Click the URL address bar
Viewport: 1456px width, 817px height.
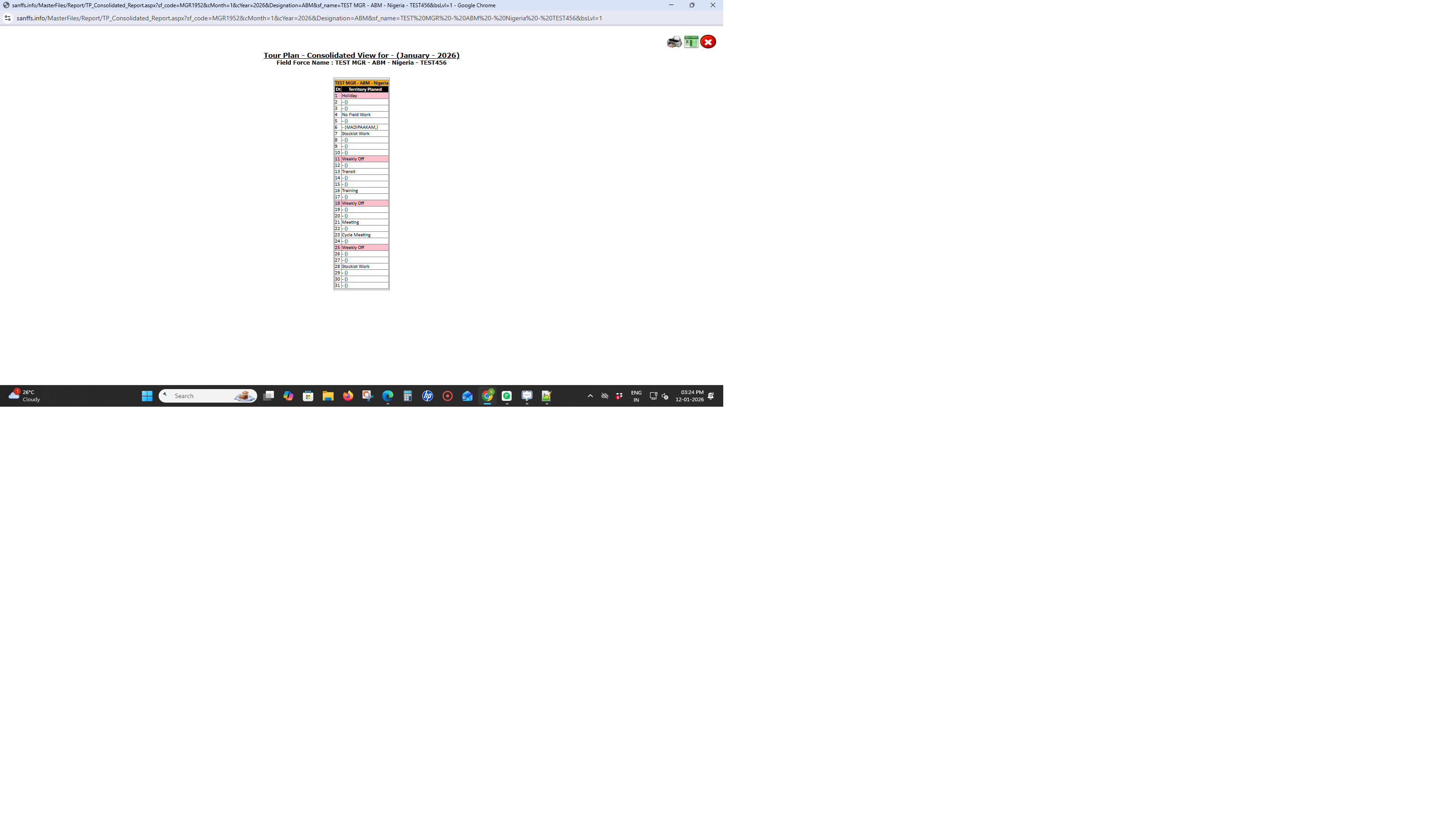(x=309, y=18)
